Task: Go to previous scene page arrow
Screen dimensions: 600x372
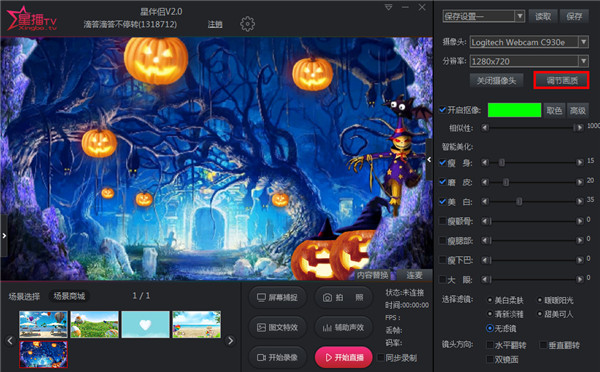Action: click(10, 340)
